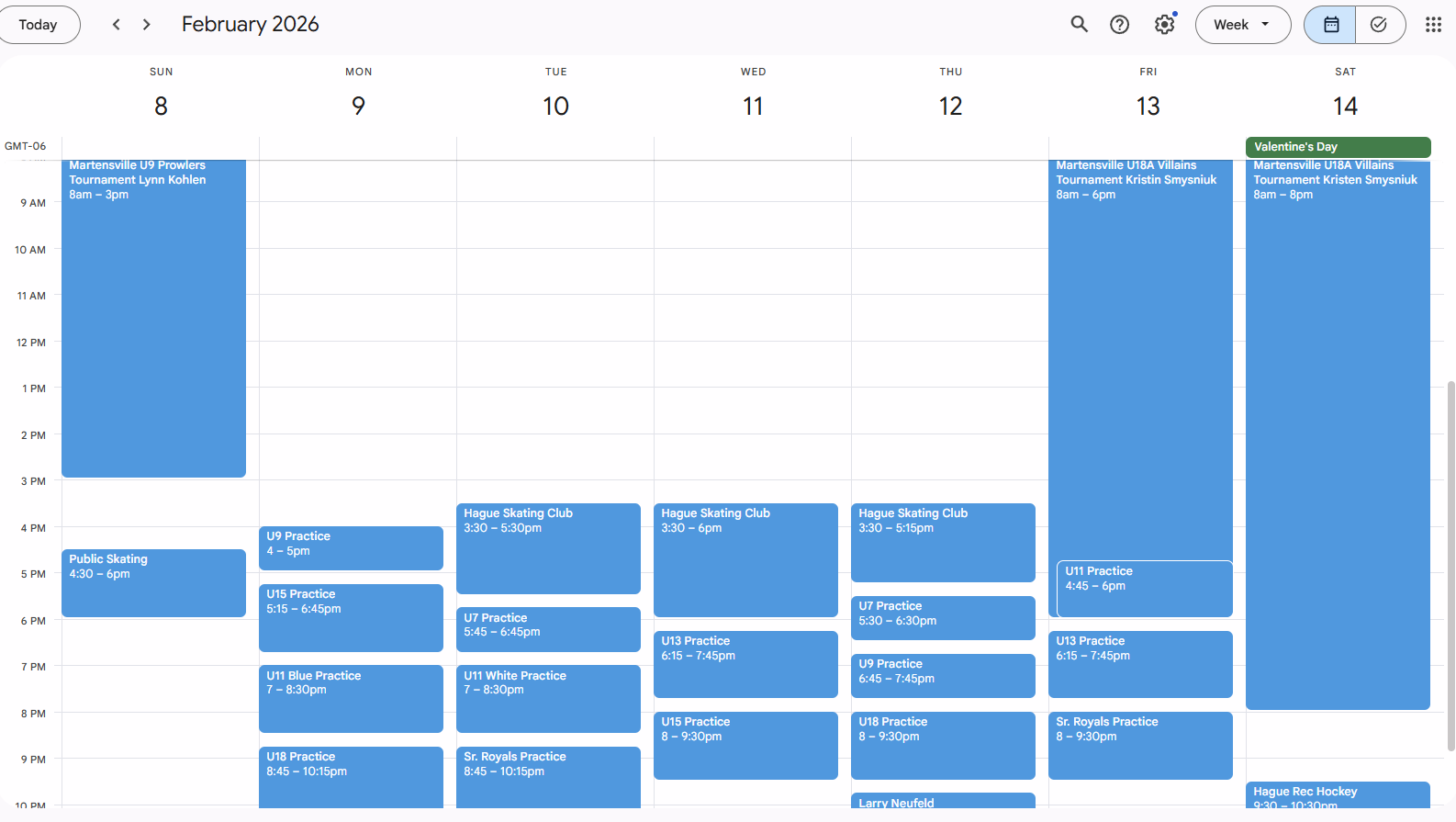Open the Valentine's Day all-day event
This screenshot has width=1456, height=822.
point(1337,147)
